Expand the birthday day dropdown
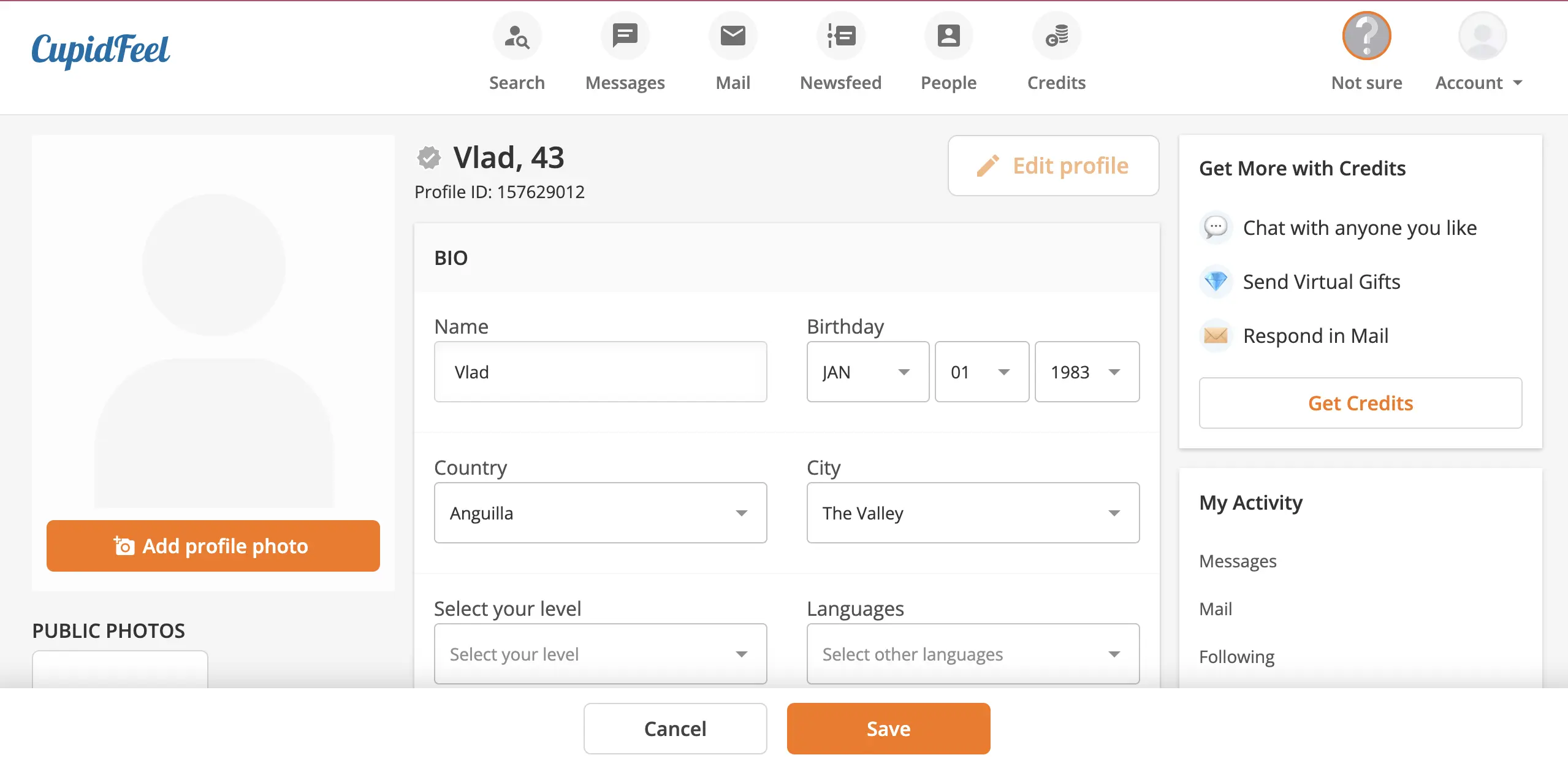 (981, 372)
